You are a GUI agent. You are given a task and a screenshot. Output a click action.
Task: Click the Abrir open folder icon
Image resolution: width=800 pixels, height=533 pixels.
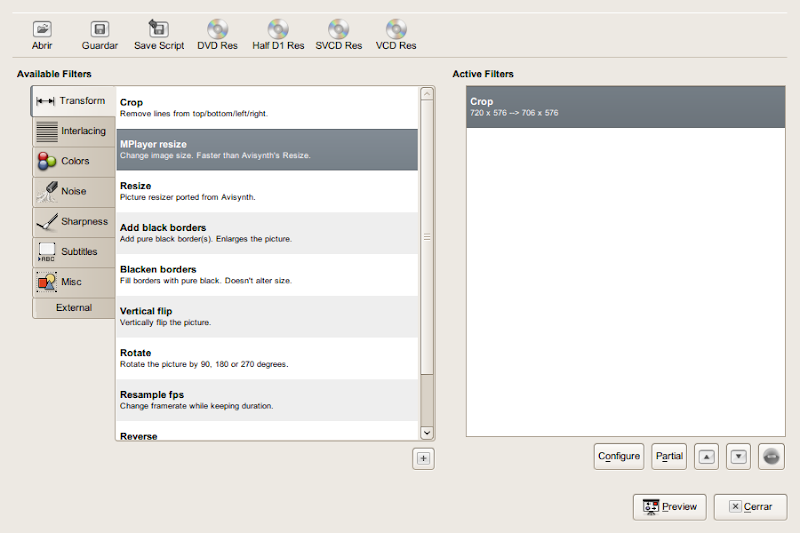pos(42,30)
